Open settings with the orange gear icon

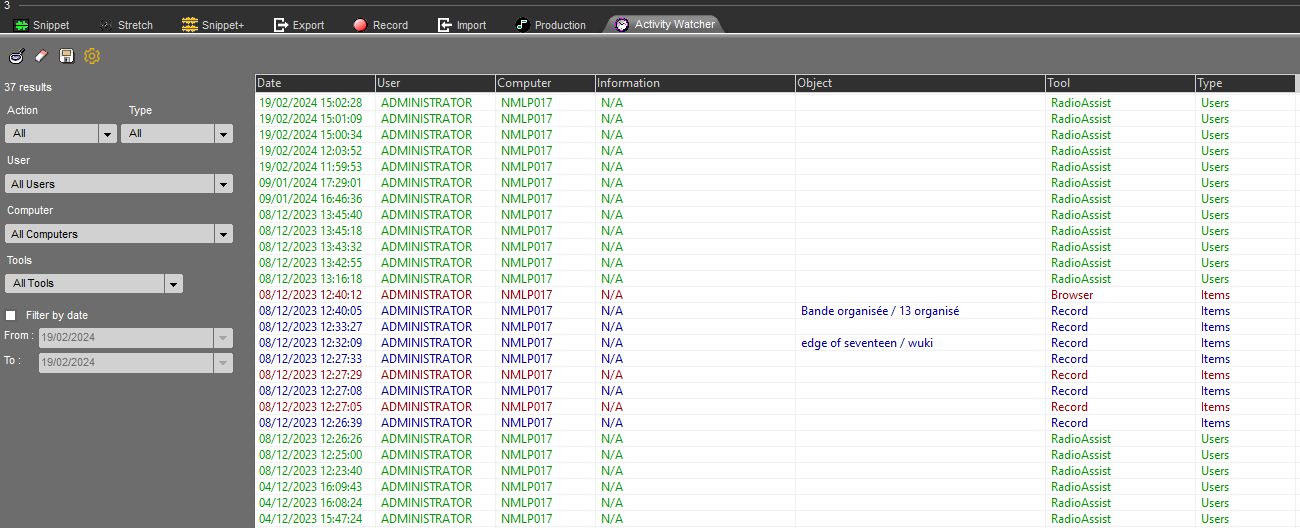pyautogui.click(x=92, y=57)
